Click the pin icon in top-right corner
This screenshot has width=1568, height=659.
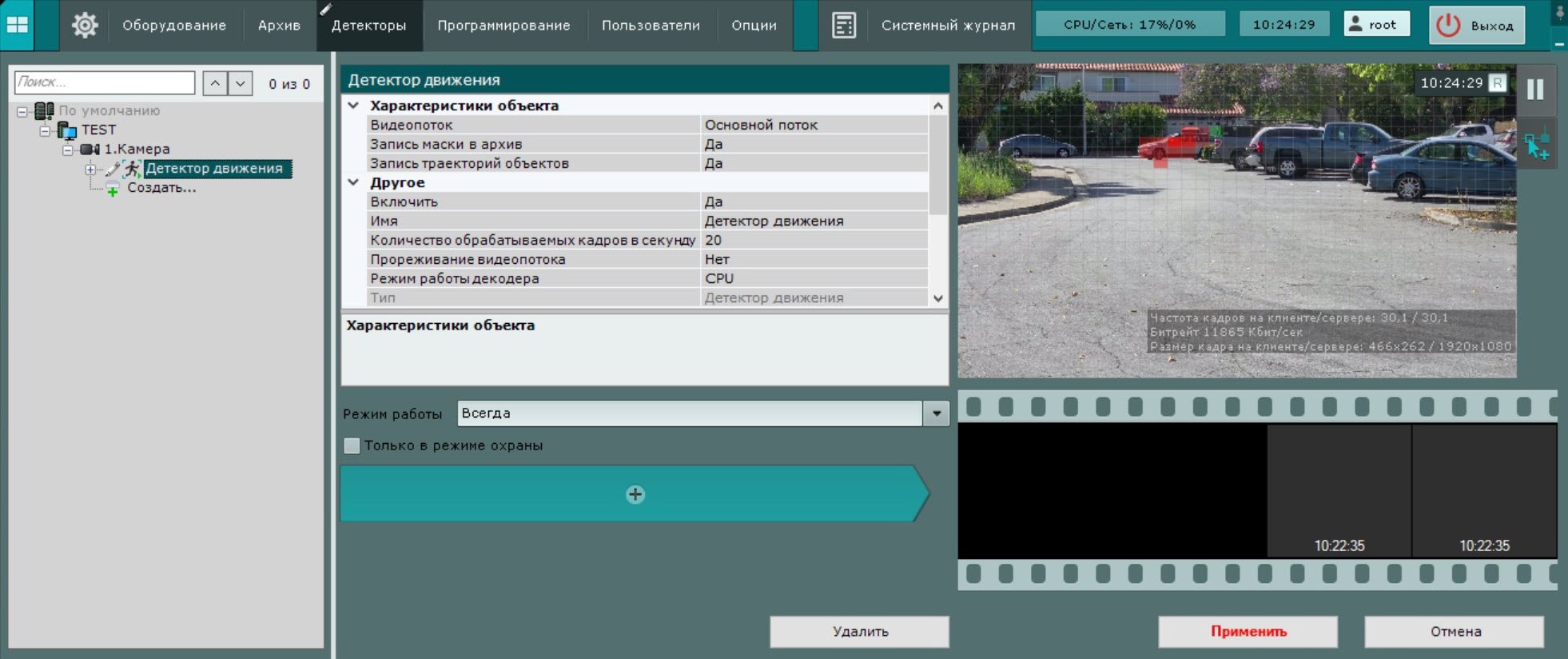[x=1559, y=13]
